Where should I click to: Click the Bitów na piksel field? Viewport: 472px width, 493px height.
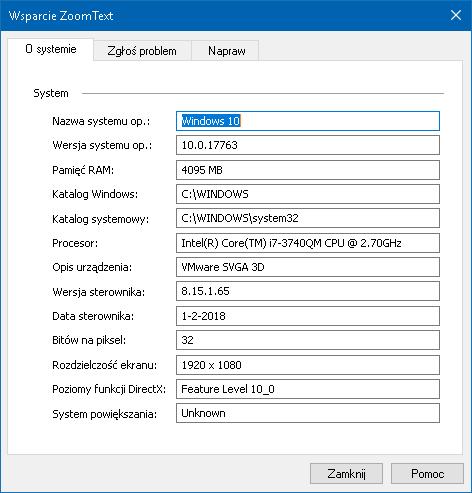[308, 340]
